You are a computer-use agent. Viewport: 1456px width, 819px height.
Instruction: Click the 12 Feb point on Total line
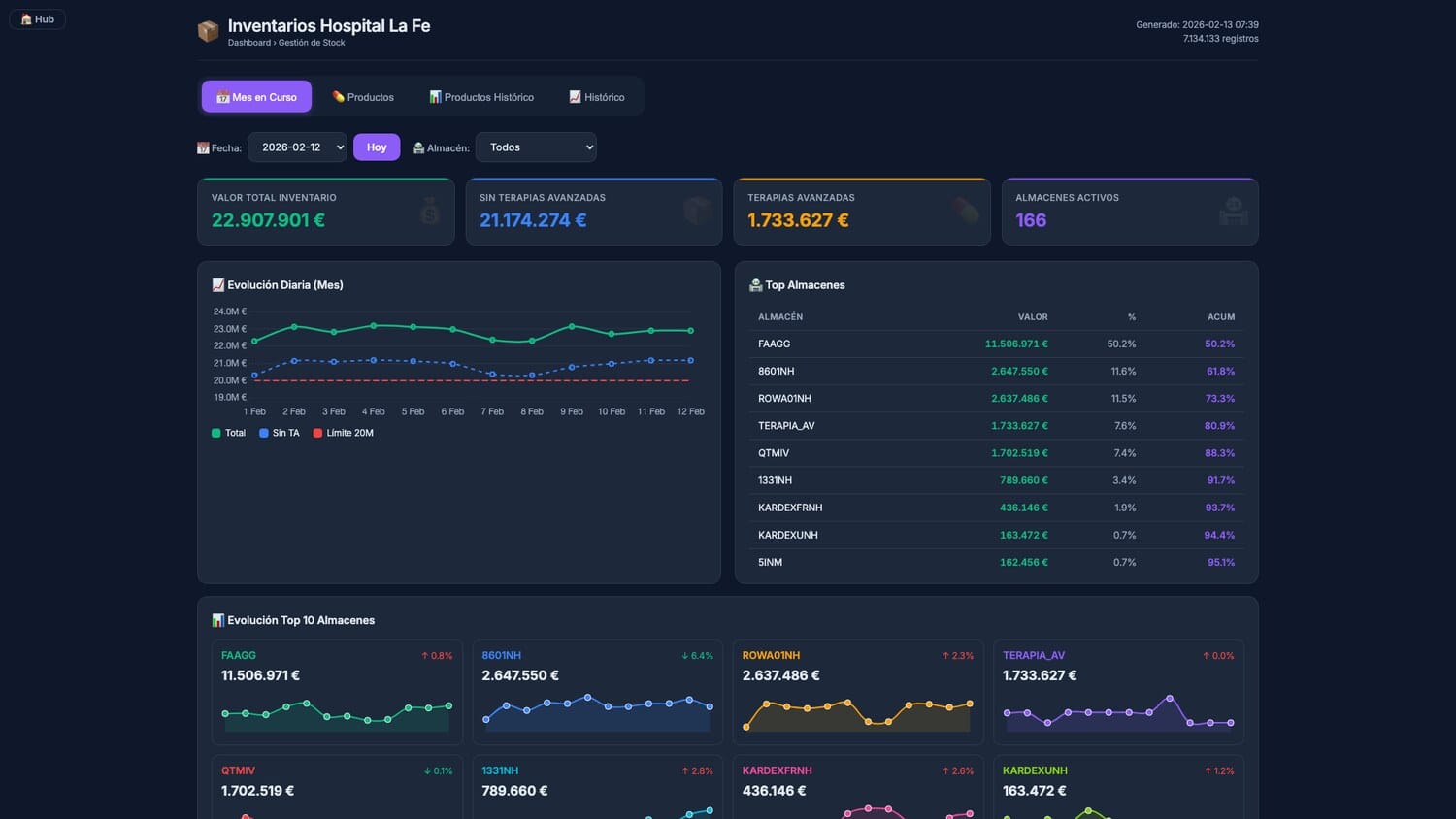pyautogui.click(x=691, y=330)
